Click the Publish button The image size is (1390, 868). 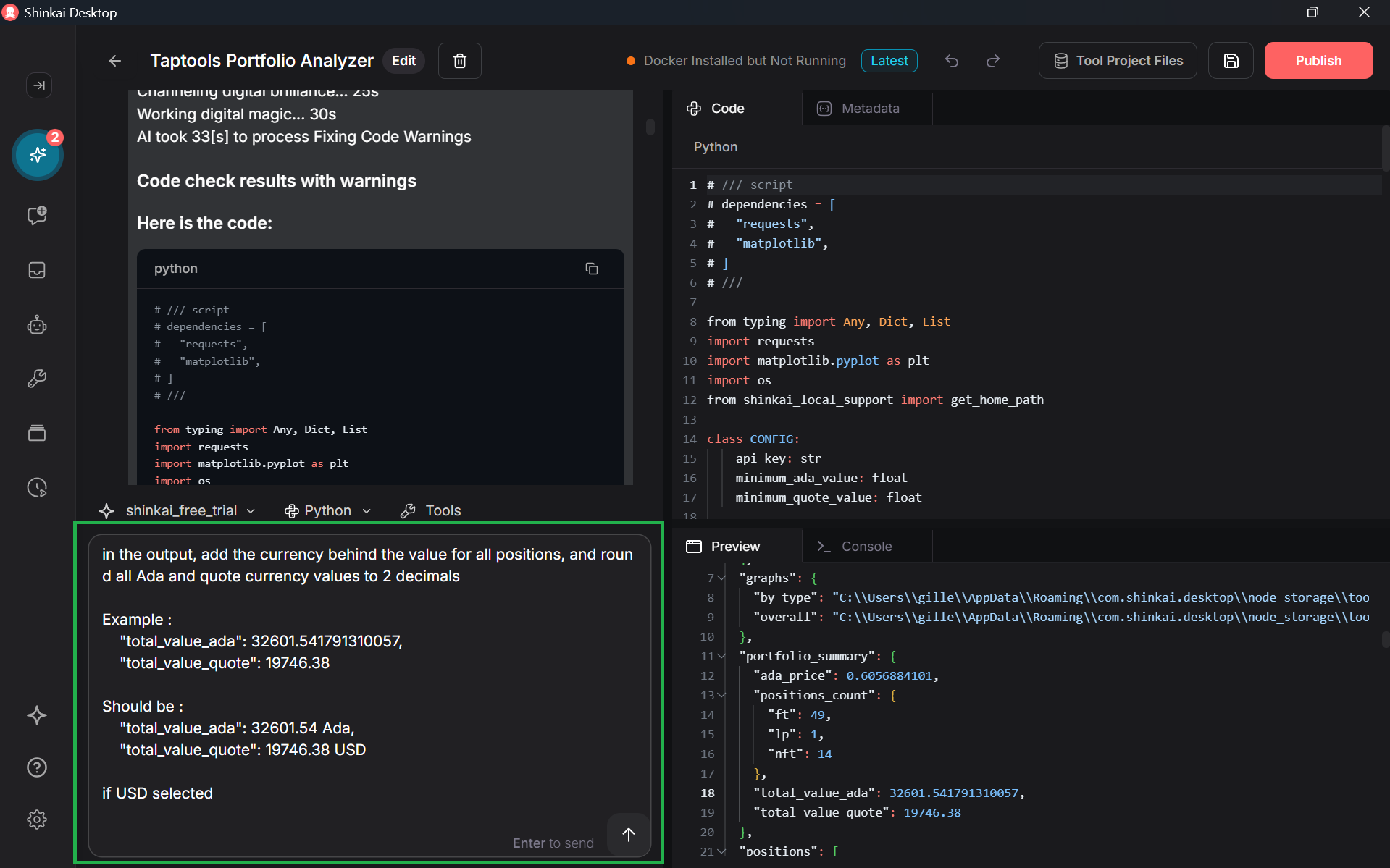pyautogui.click(x=1318, y=61)
